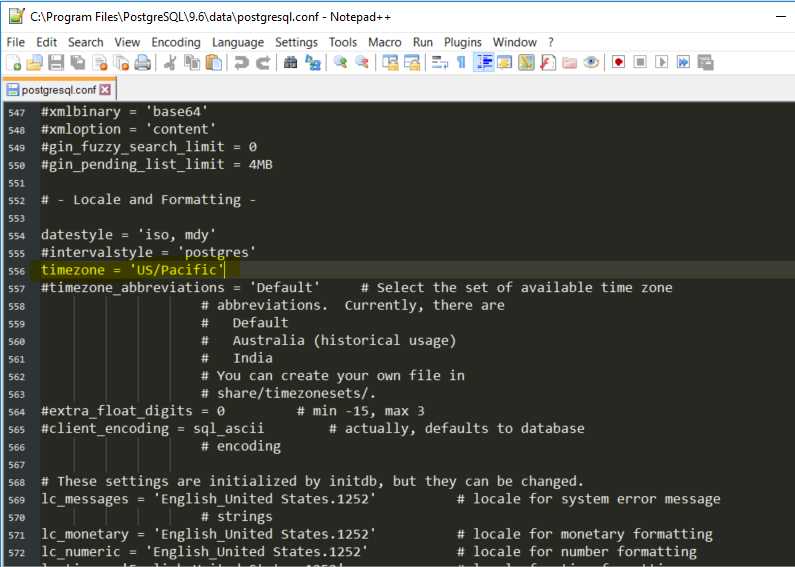Open the Folder as Workspace icon
795x567 pixels.
click(x=570, y=62)
